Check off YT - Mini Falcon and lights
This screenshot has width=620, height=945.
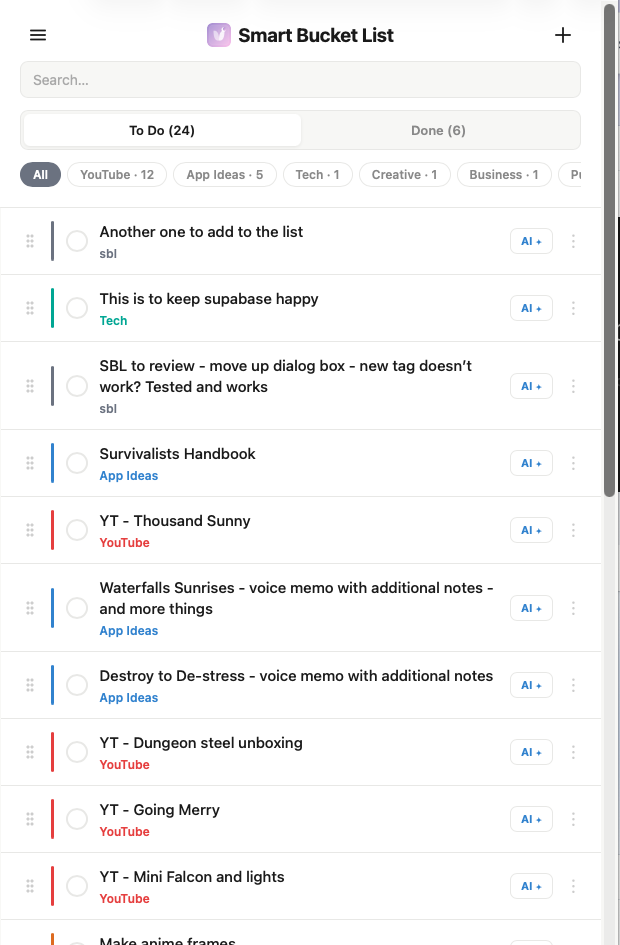click(x=77, y=885)
